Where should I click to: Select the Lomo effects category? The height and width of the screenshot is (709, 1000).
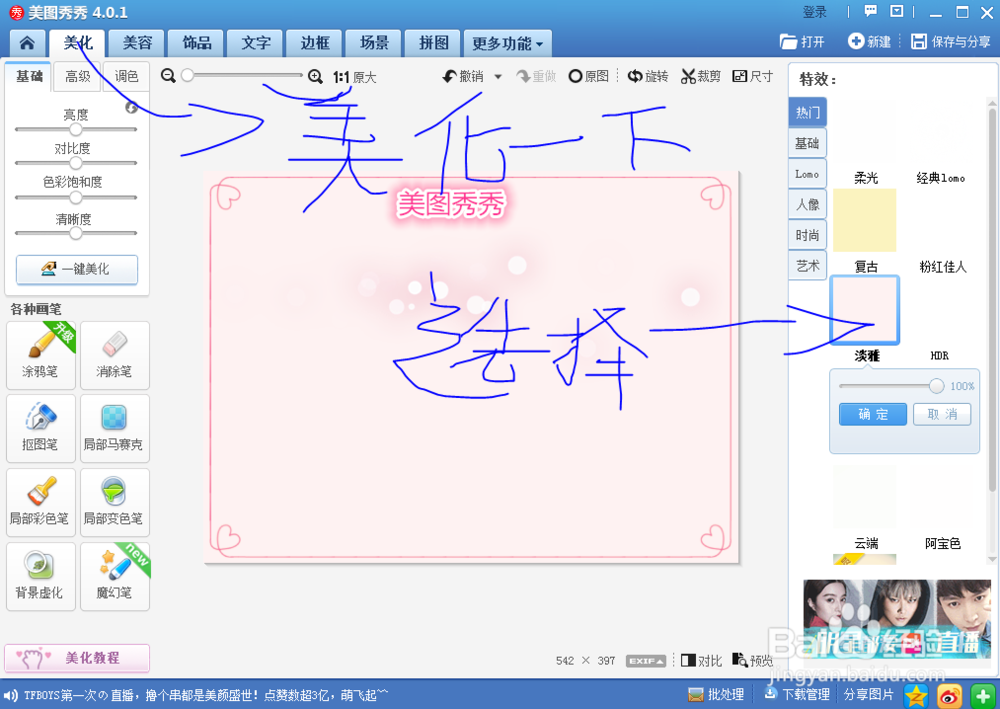click(807, 174)
